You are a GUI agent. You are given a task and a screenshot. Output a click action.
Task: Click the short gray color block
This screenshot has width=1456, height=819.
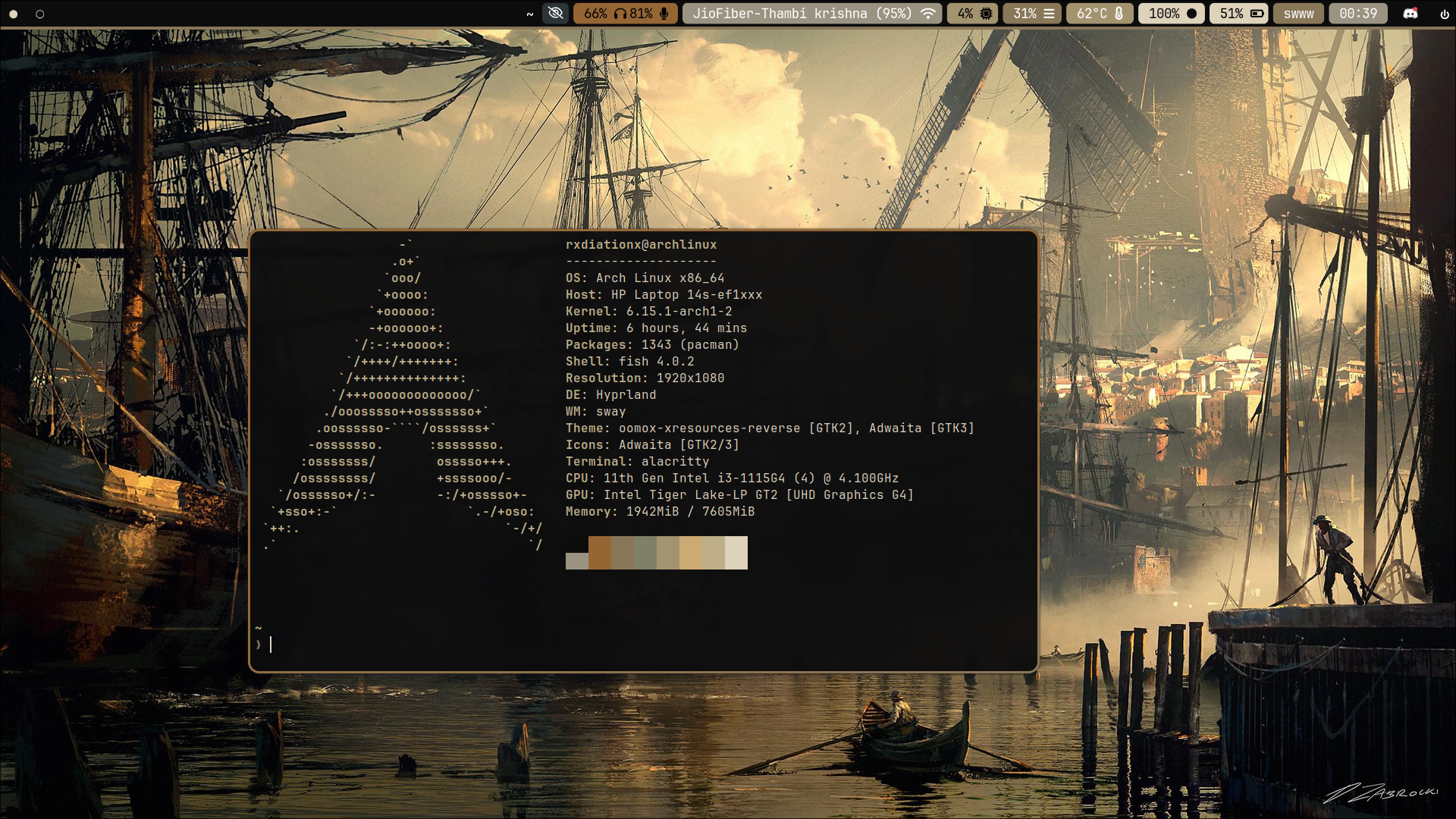click(577, 561)
